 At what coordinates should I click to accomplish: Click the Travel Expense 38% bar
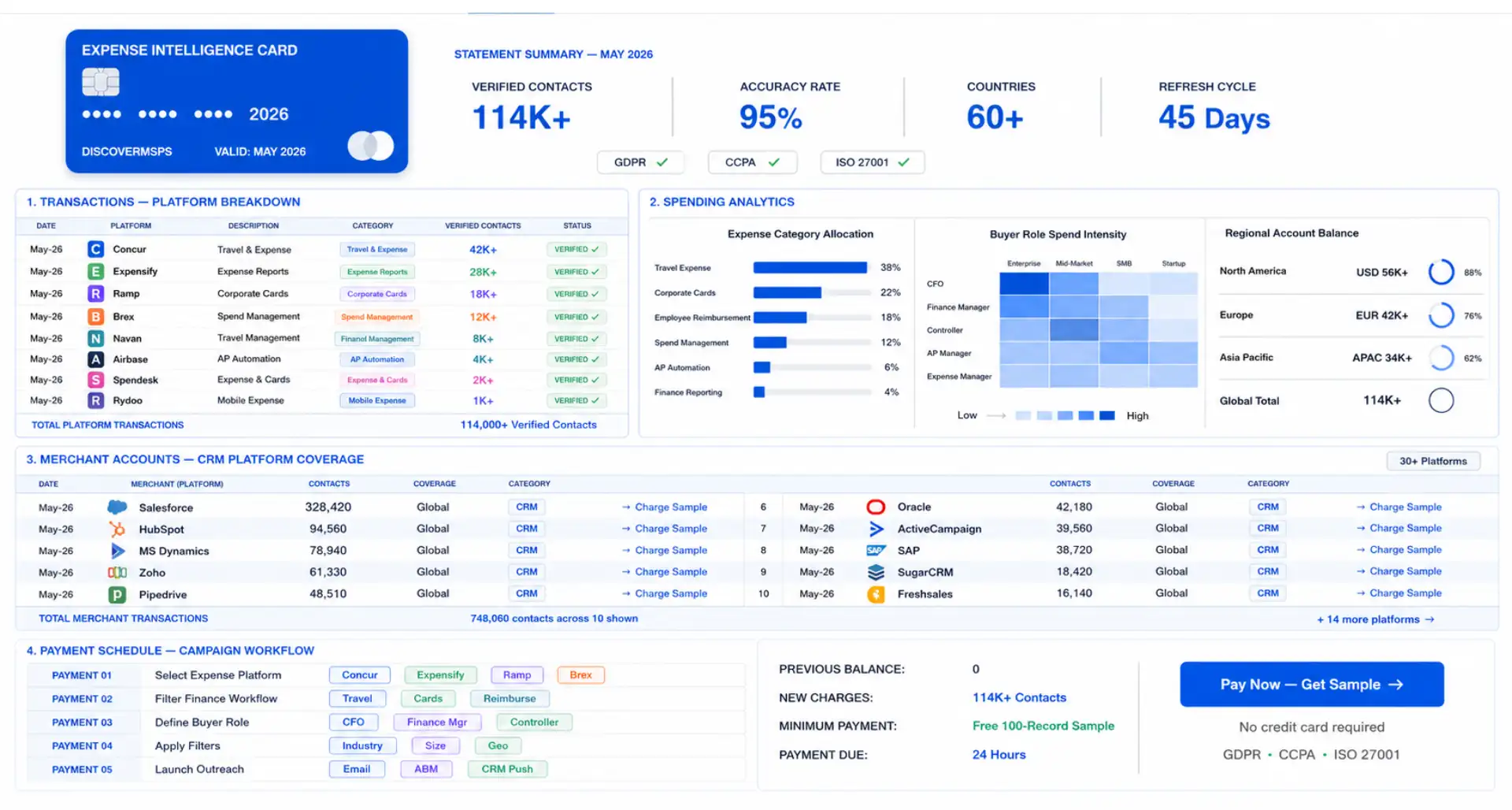coord(810,268)
